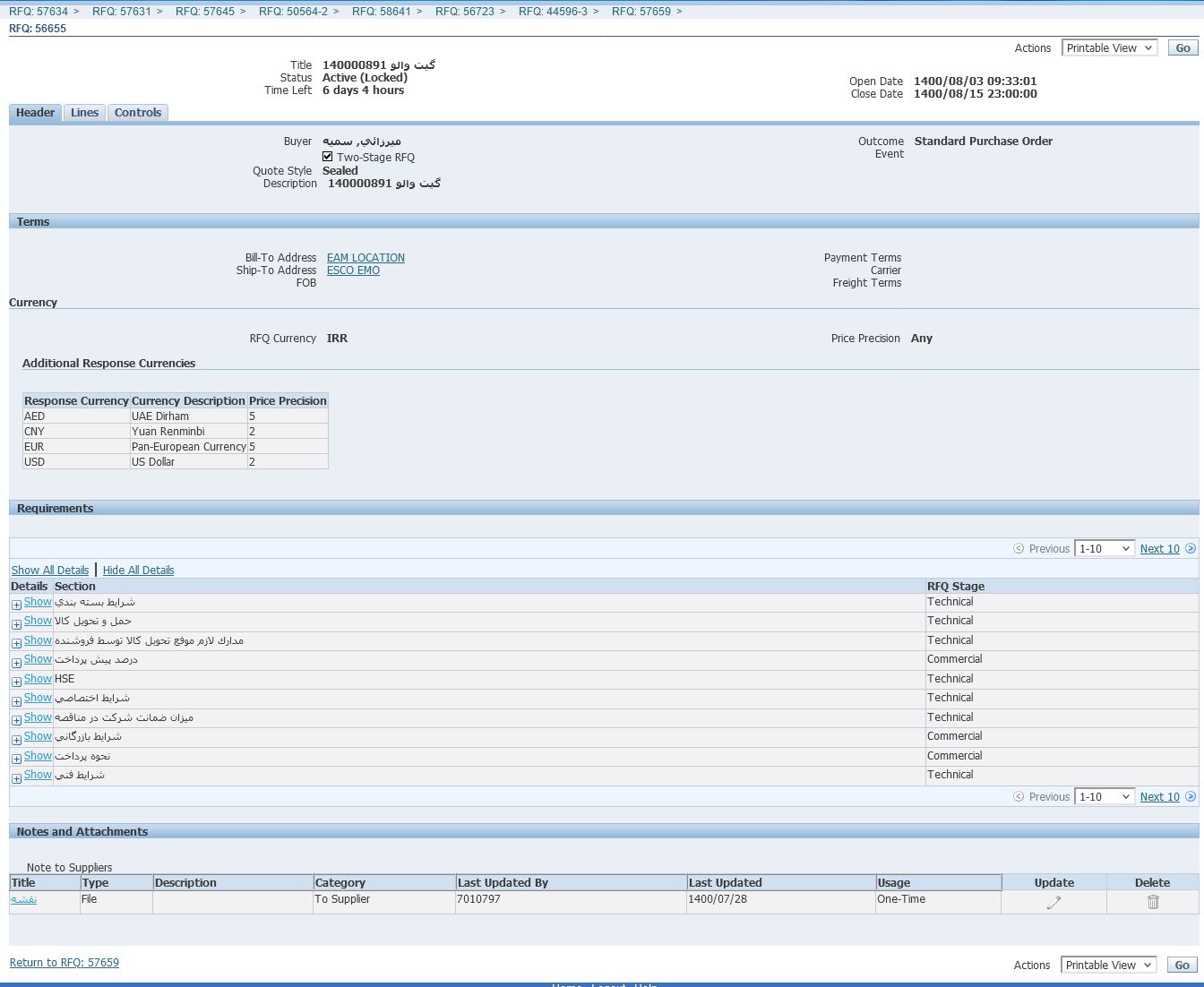
Task: Open breadcrumb RFQ: 57645
Action: pyautogui.click(x=205, y=11)
